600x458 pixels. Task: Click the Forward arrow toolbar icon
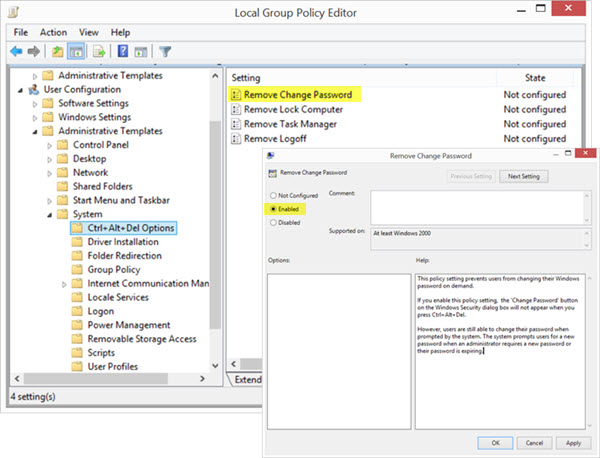pos(34,51)
